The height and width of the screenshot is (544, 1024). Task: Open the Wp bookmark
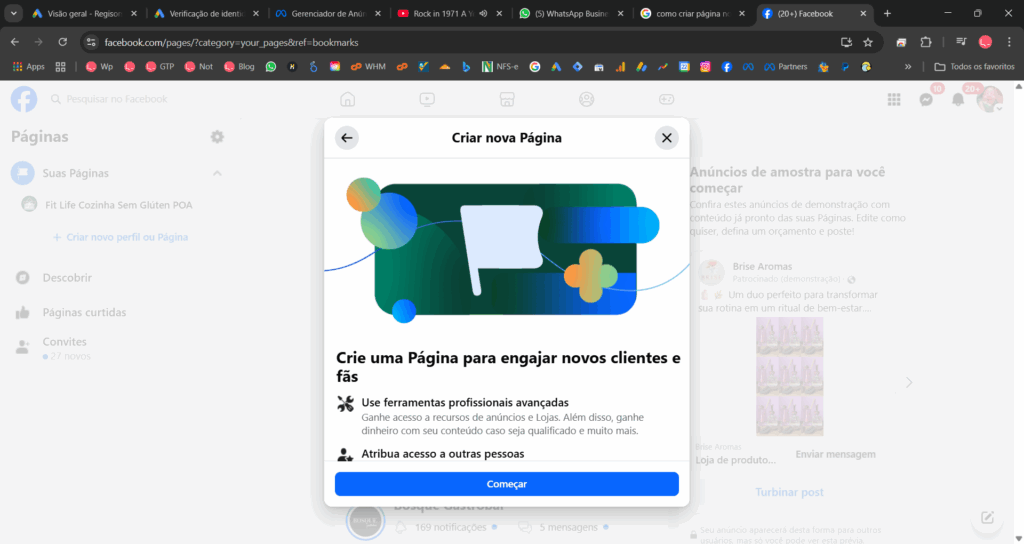point(99,67)
